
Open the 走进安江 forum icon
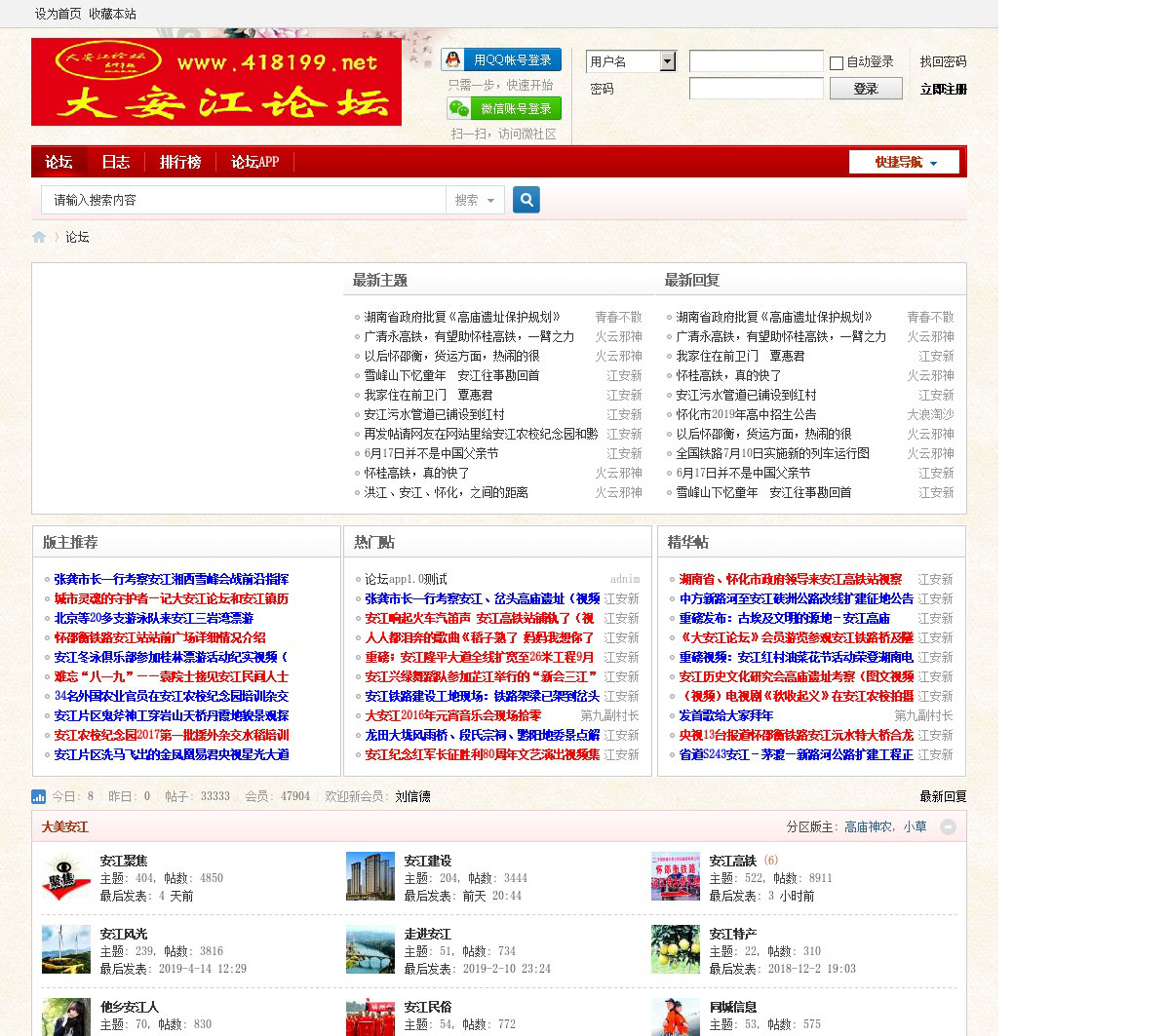click(x=370, y=949)
